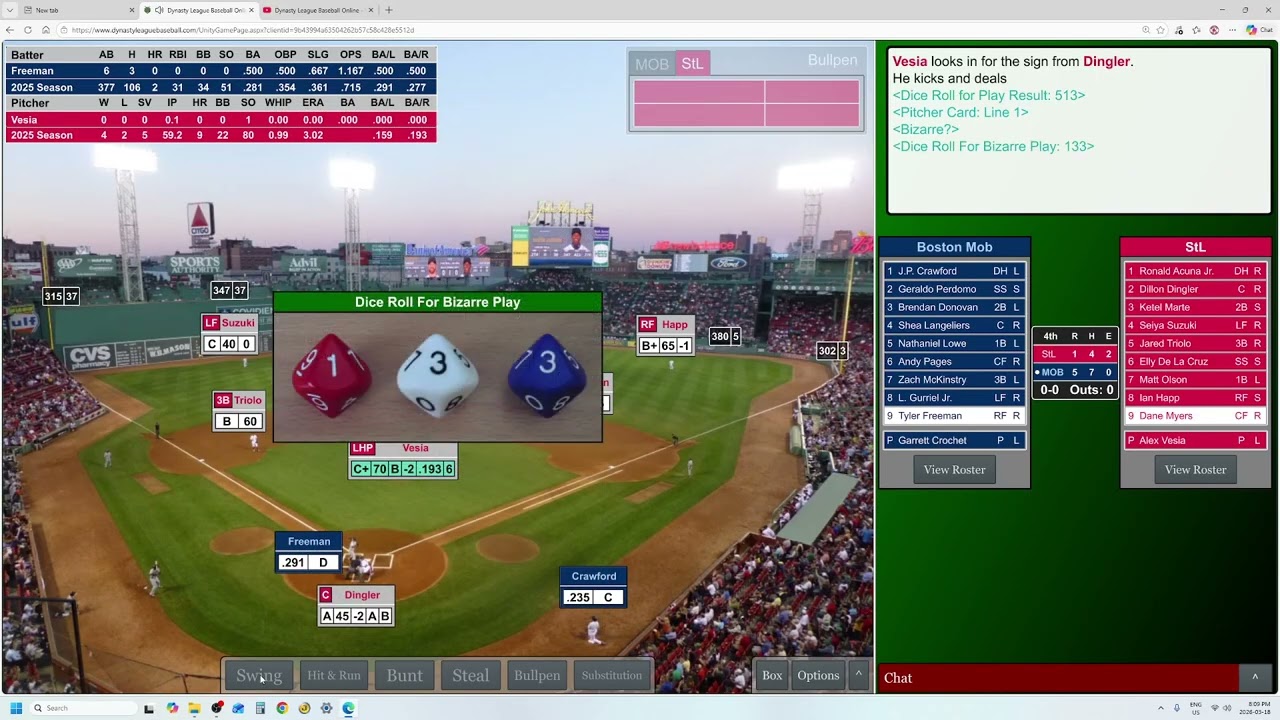Select StL tab in bullpen panel
Image resolution: width=1280 pixels, height=720 pixels.
(x=692, y=64)
